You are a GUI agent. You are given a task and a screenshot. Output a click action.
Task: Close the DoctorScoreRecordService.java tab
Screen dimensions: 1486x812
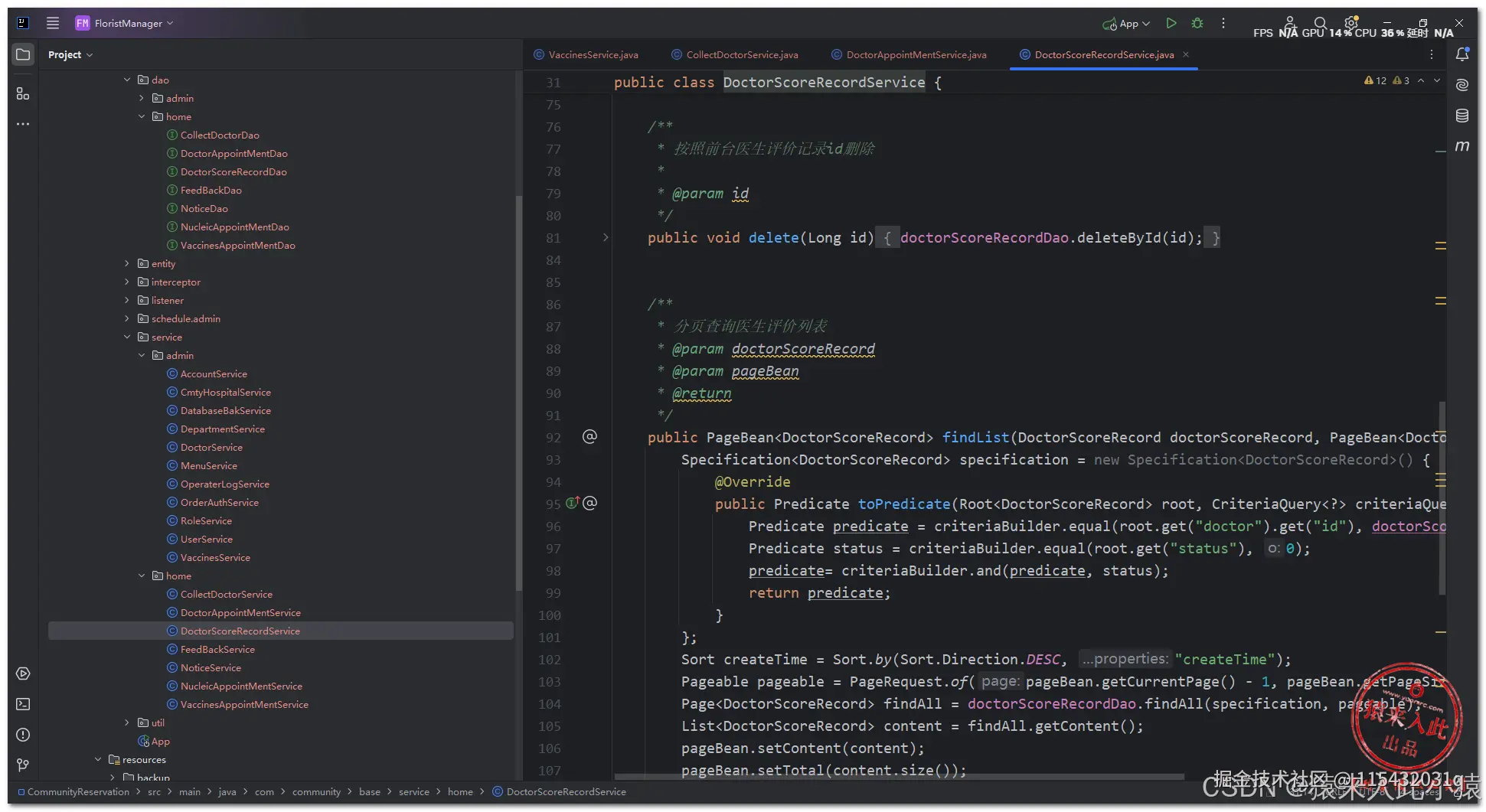(x=1186, y=54)
